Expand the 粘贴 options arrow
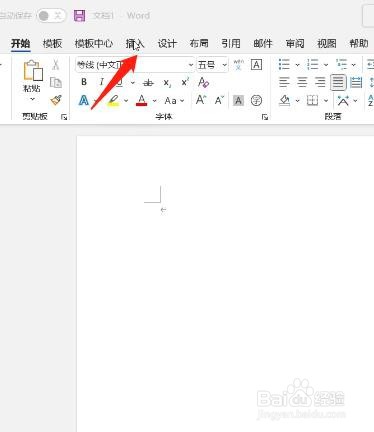Image resolution: width=374 pixels, height=432 pixels. [32, 99]
